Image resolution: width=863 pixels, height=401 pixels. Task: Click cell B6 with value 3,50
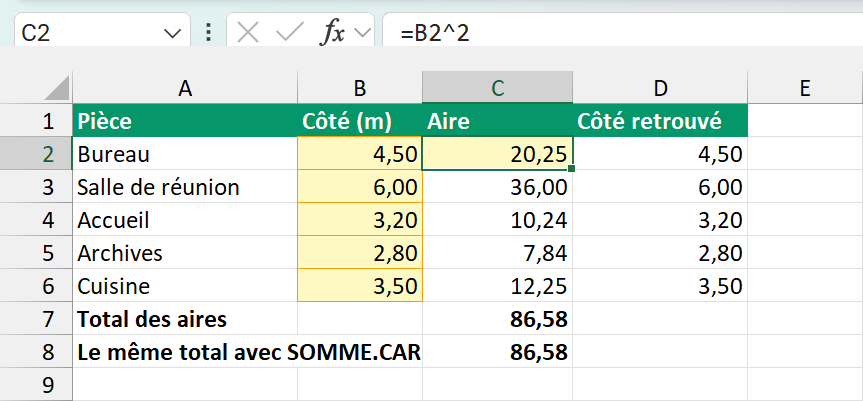360,285
